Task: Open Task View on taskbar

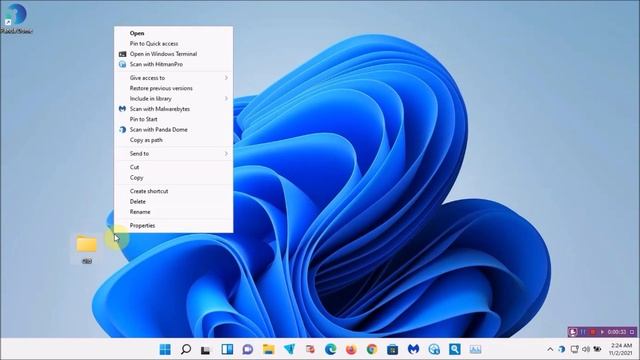Action: click(x=205, y=350)
